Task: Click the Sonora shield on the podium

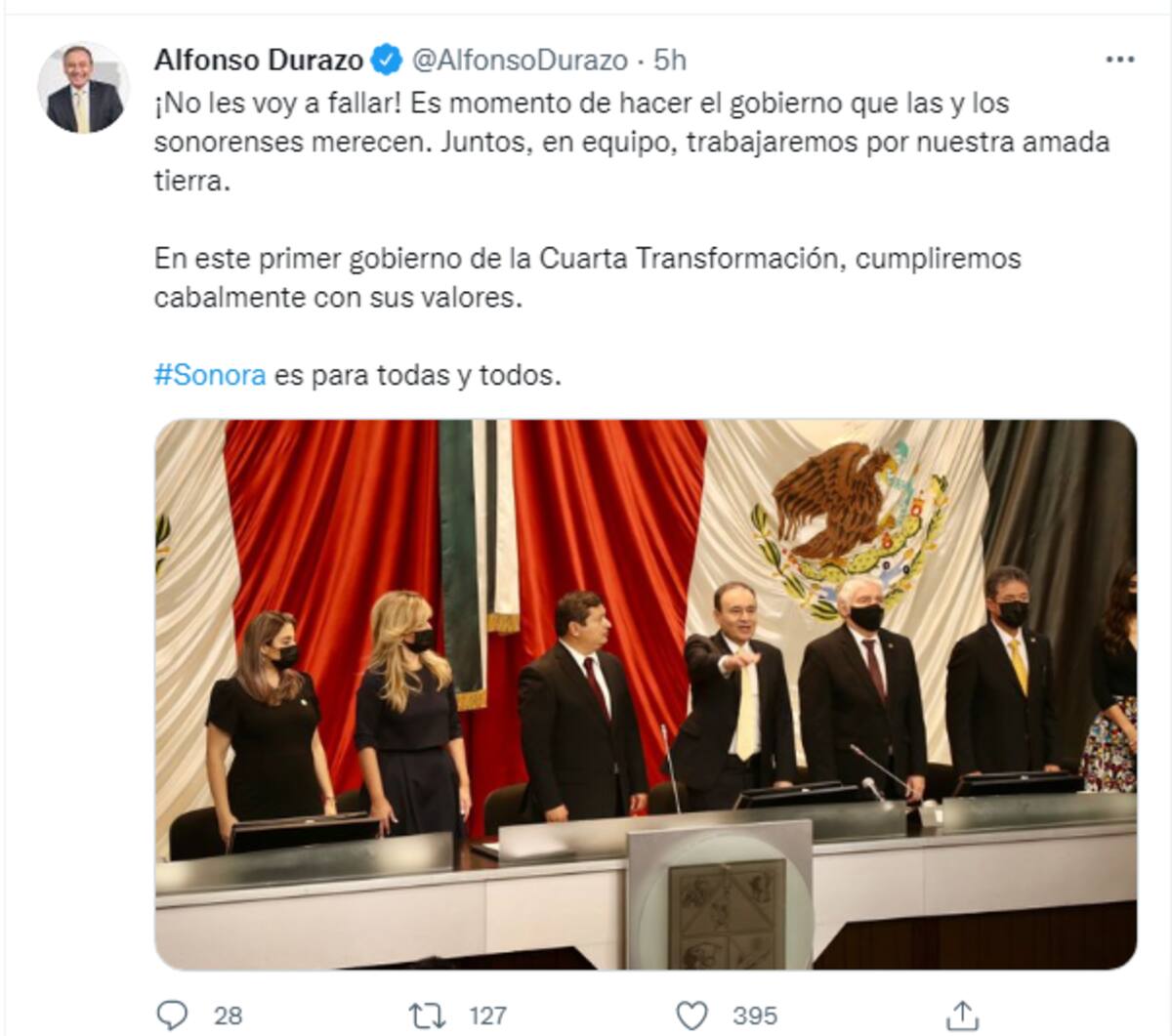Action: [x=726, y=914]
